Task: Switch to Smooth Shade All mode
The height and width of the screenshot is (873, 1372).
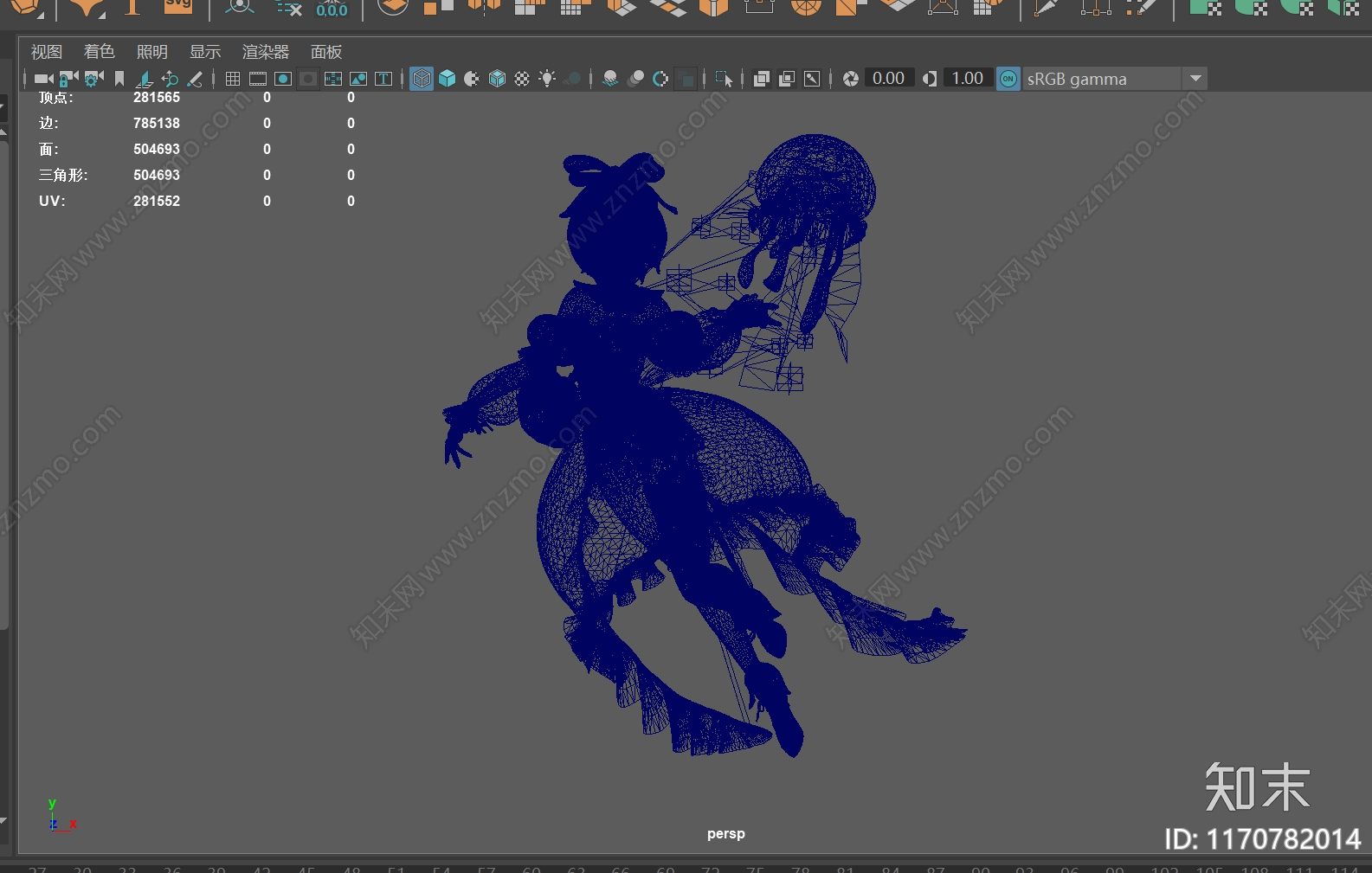Action: tap(447, 79)
